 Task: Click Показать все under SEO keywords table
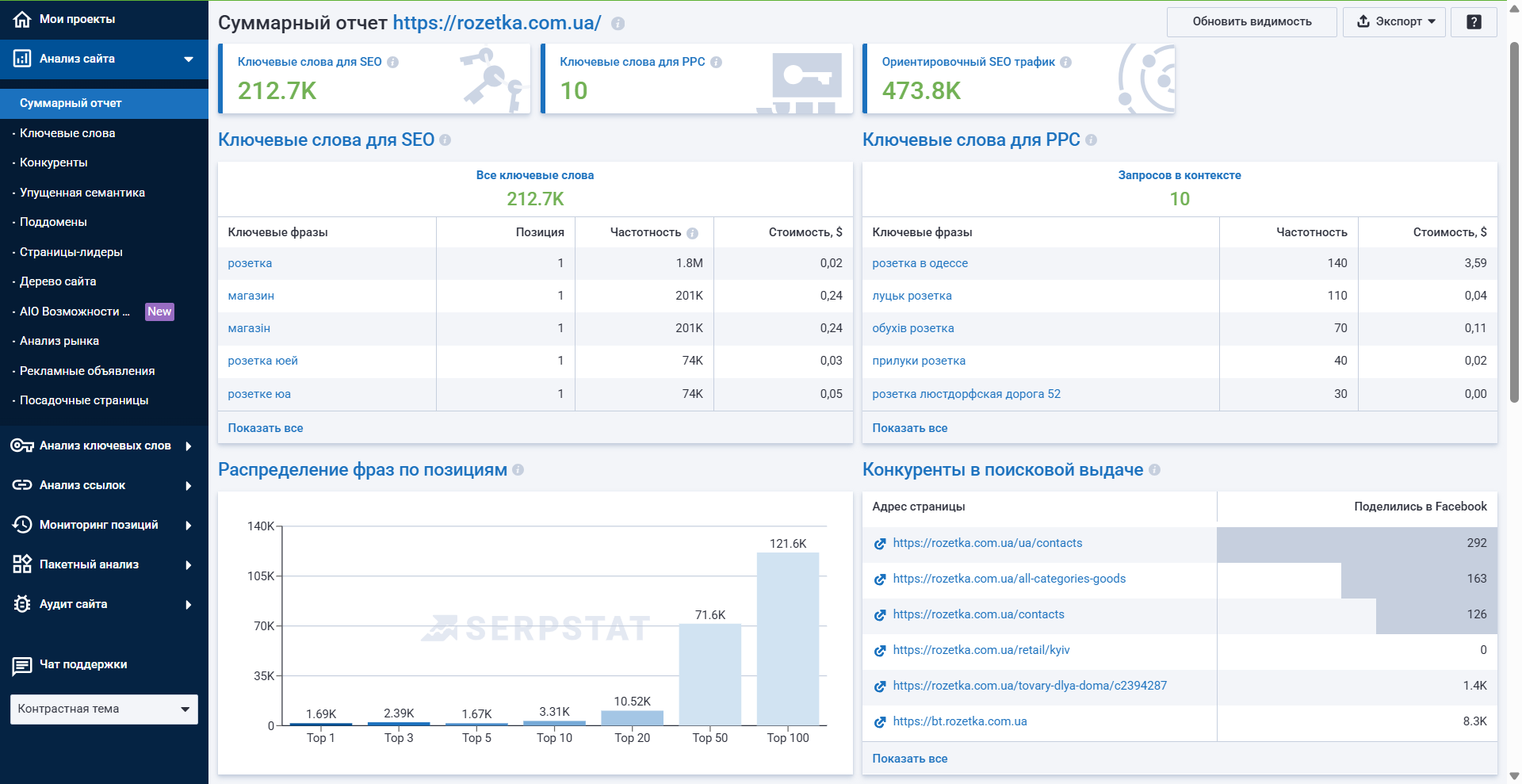266,428
